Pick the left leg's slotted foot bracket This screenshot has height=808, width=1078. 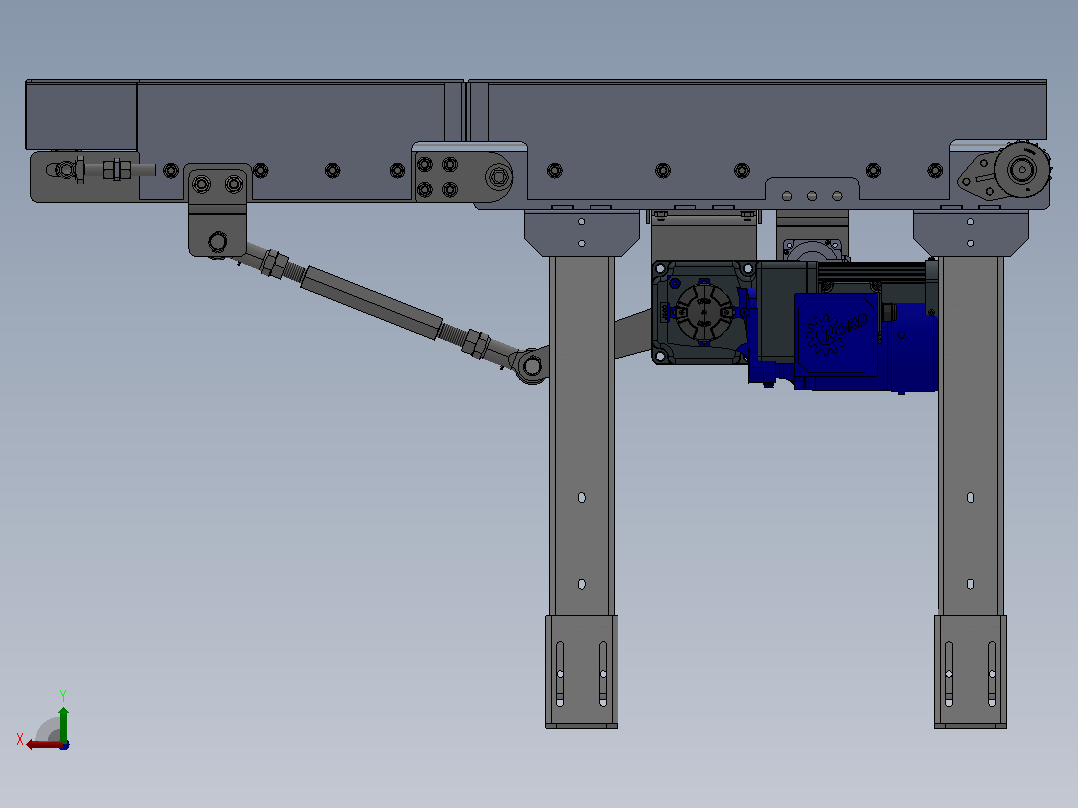click(581, 671)
